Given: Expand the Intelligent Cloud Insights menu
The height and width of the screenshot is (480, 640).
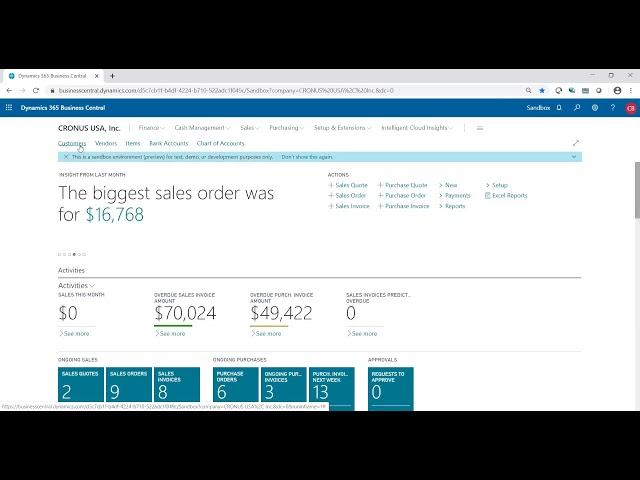Looking at the screenshot, I should click(x=417, y=128).
